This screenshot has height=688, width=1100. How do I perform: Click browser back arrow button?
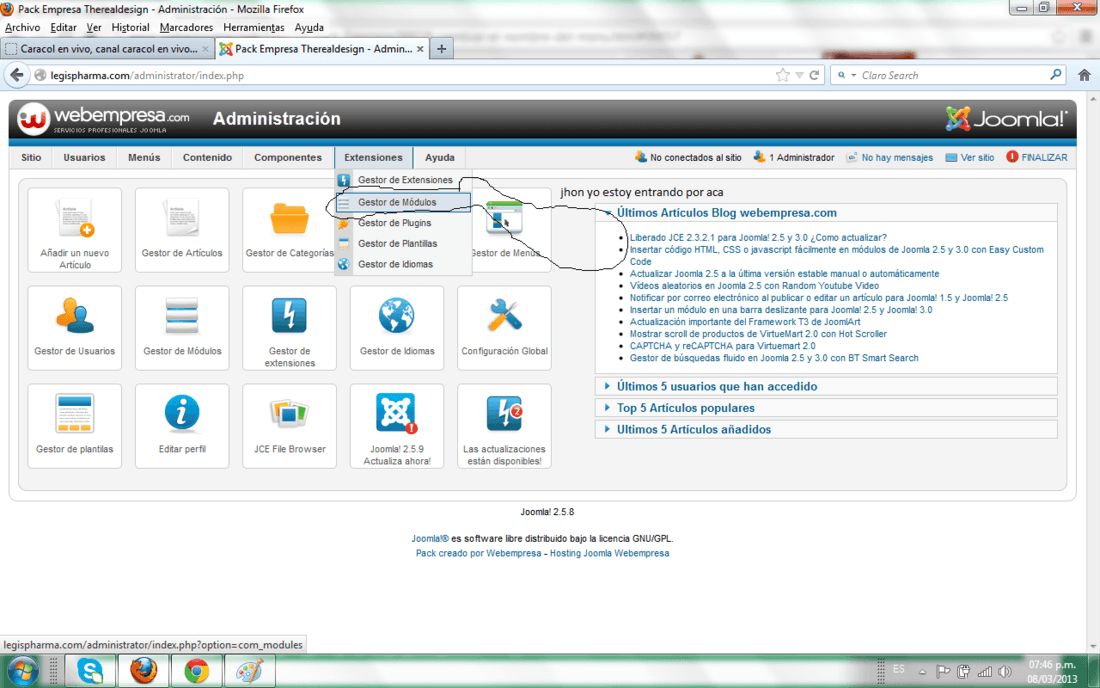pos(17,75)
